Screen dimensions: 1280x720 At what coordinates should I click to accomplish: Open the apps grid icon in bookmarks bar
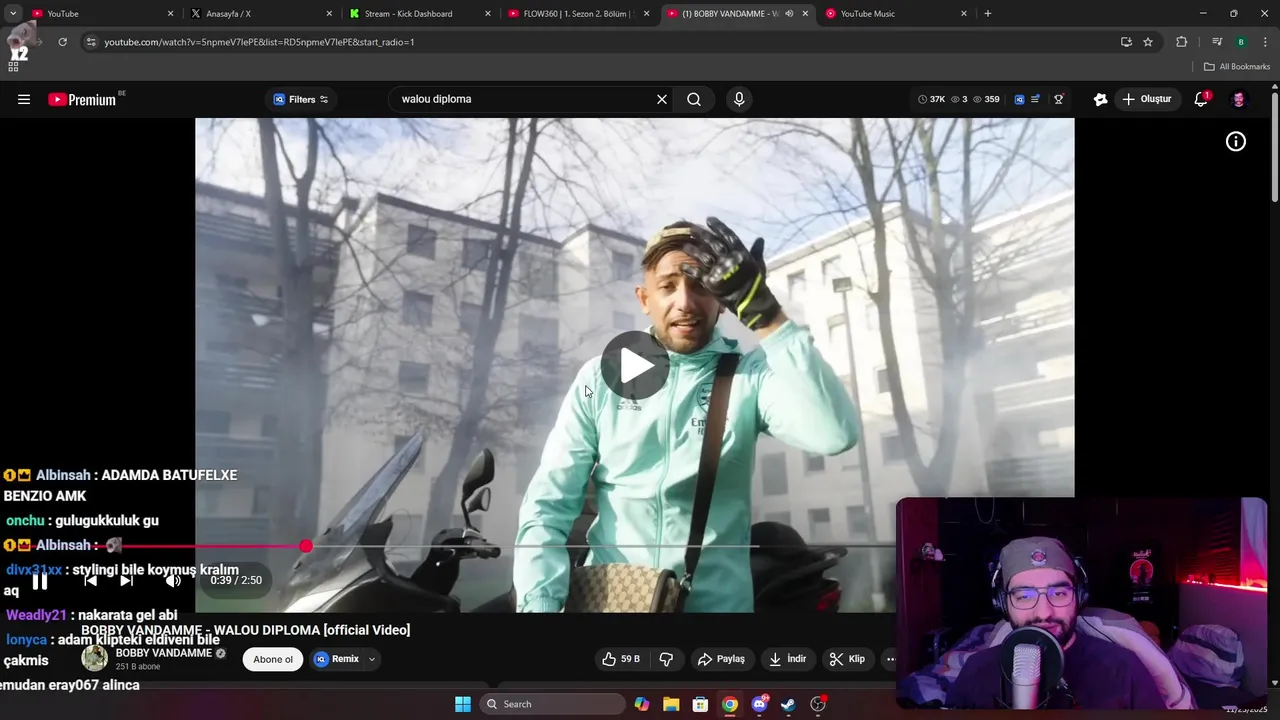[x=13, y=67]
